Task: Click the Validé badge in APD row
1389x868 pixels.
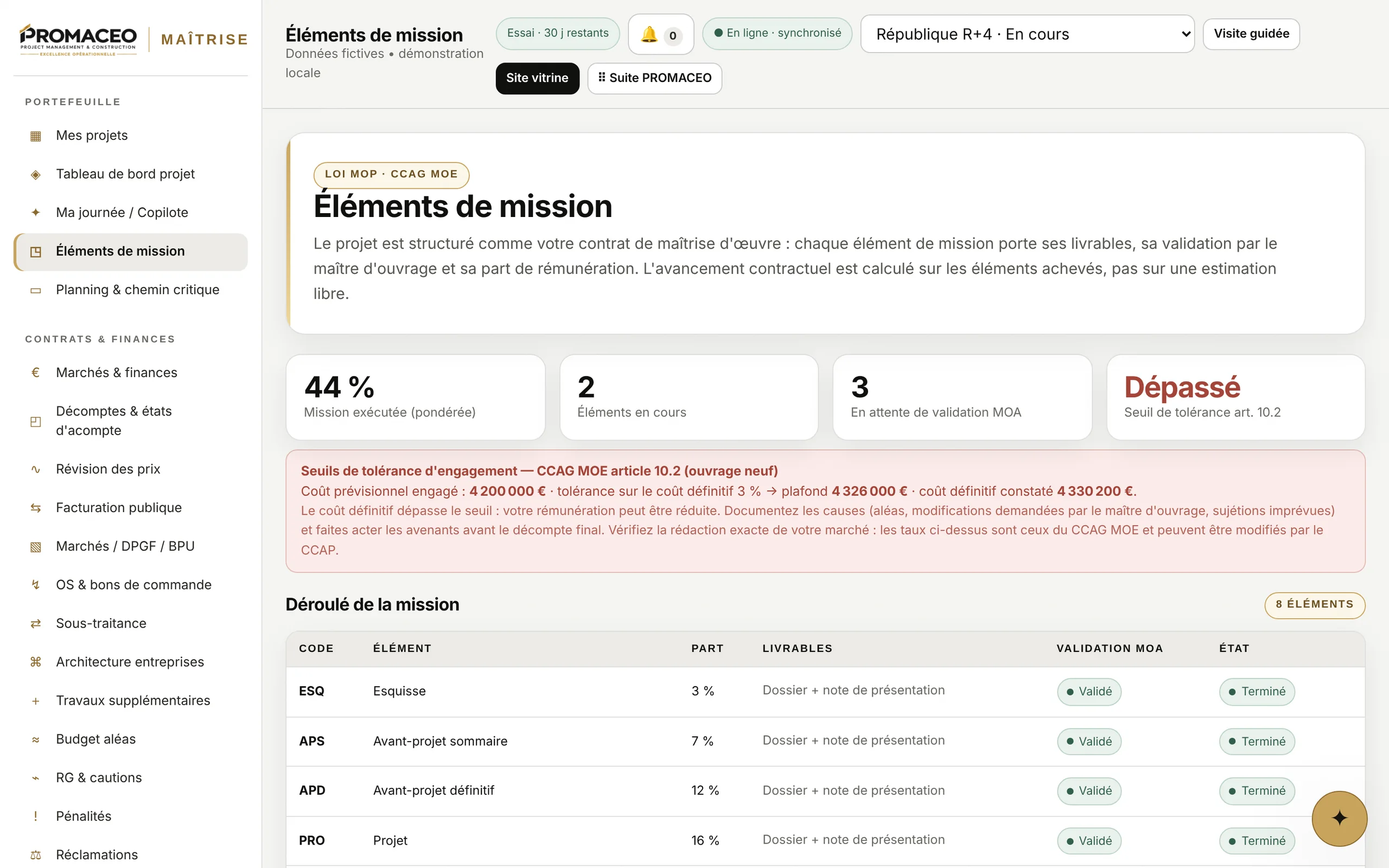Action: point(1089,791)
